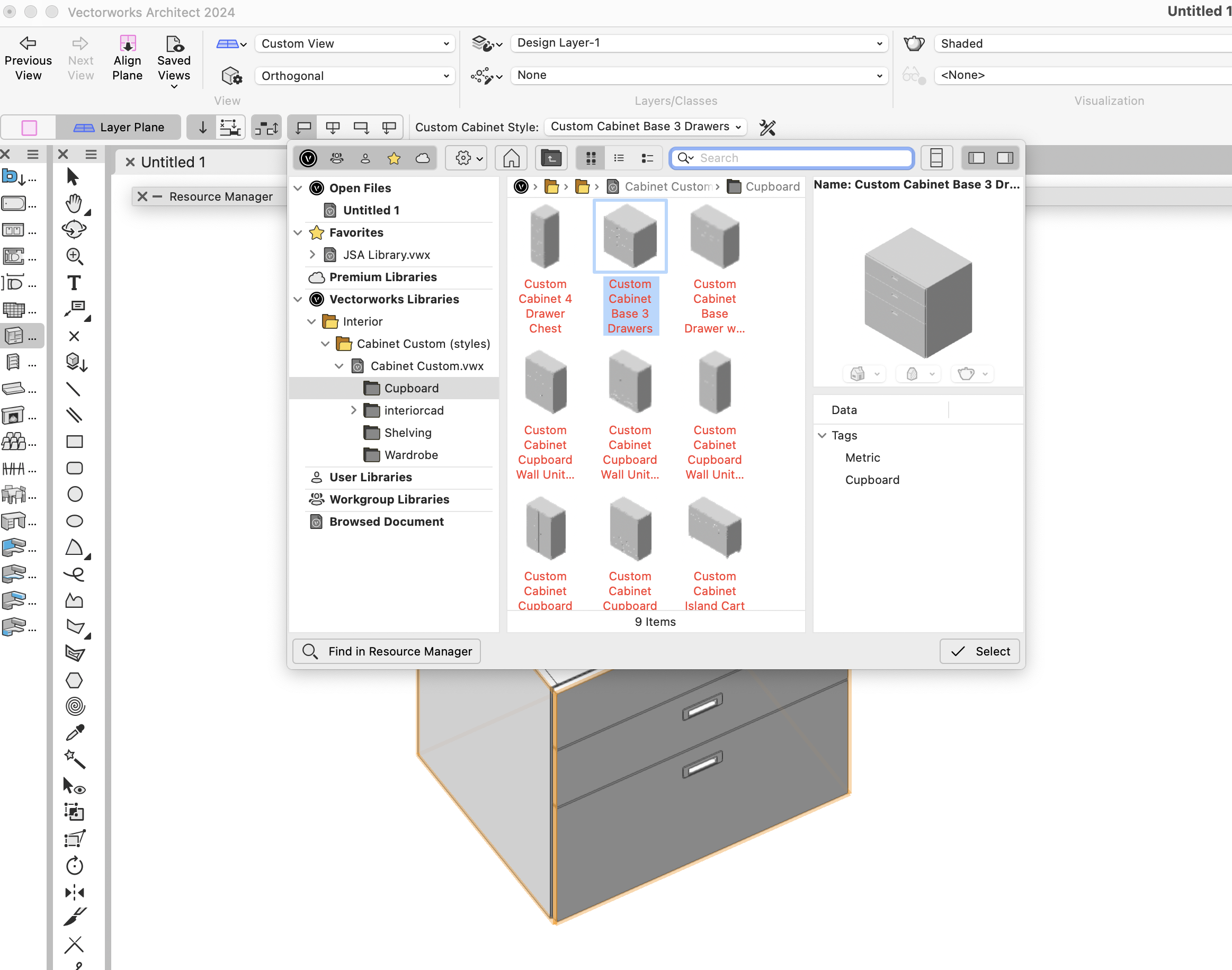Click Find in Resource Manager
1232x970 pixels.
pos(387,651)
